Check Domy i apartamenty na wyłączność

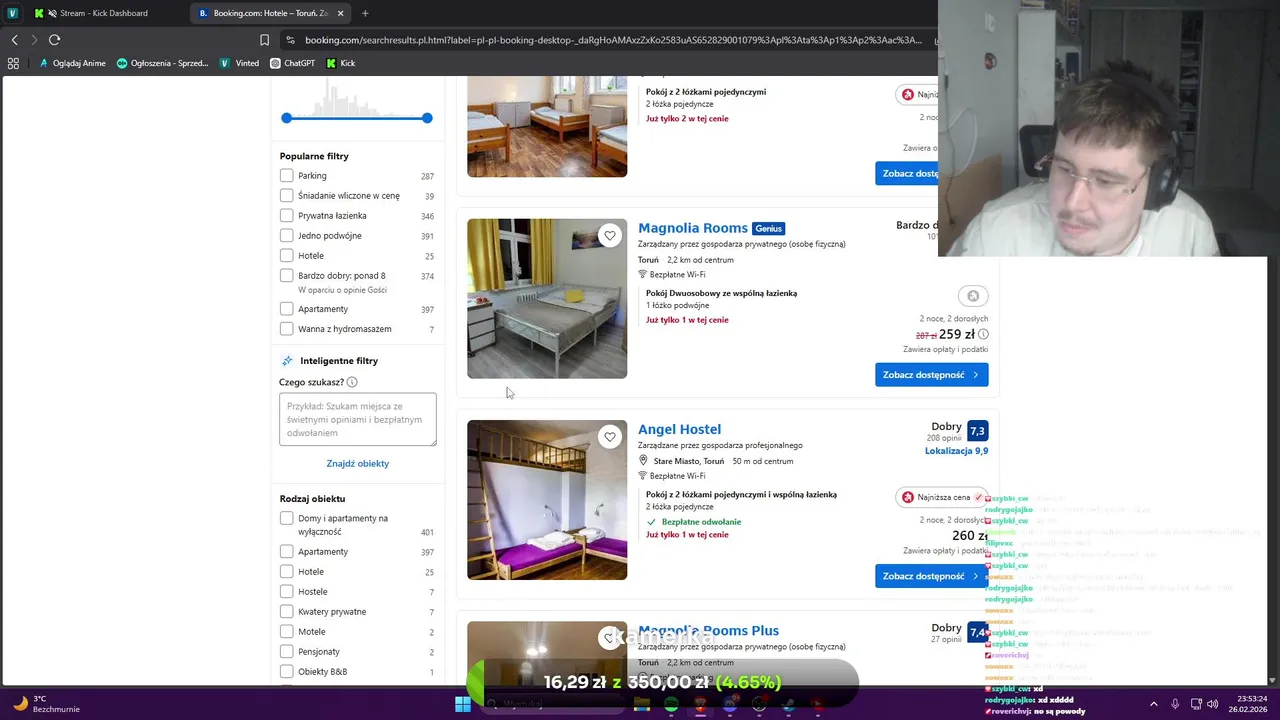tap(287, 518)
